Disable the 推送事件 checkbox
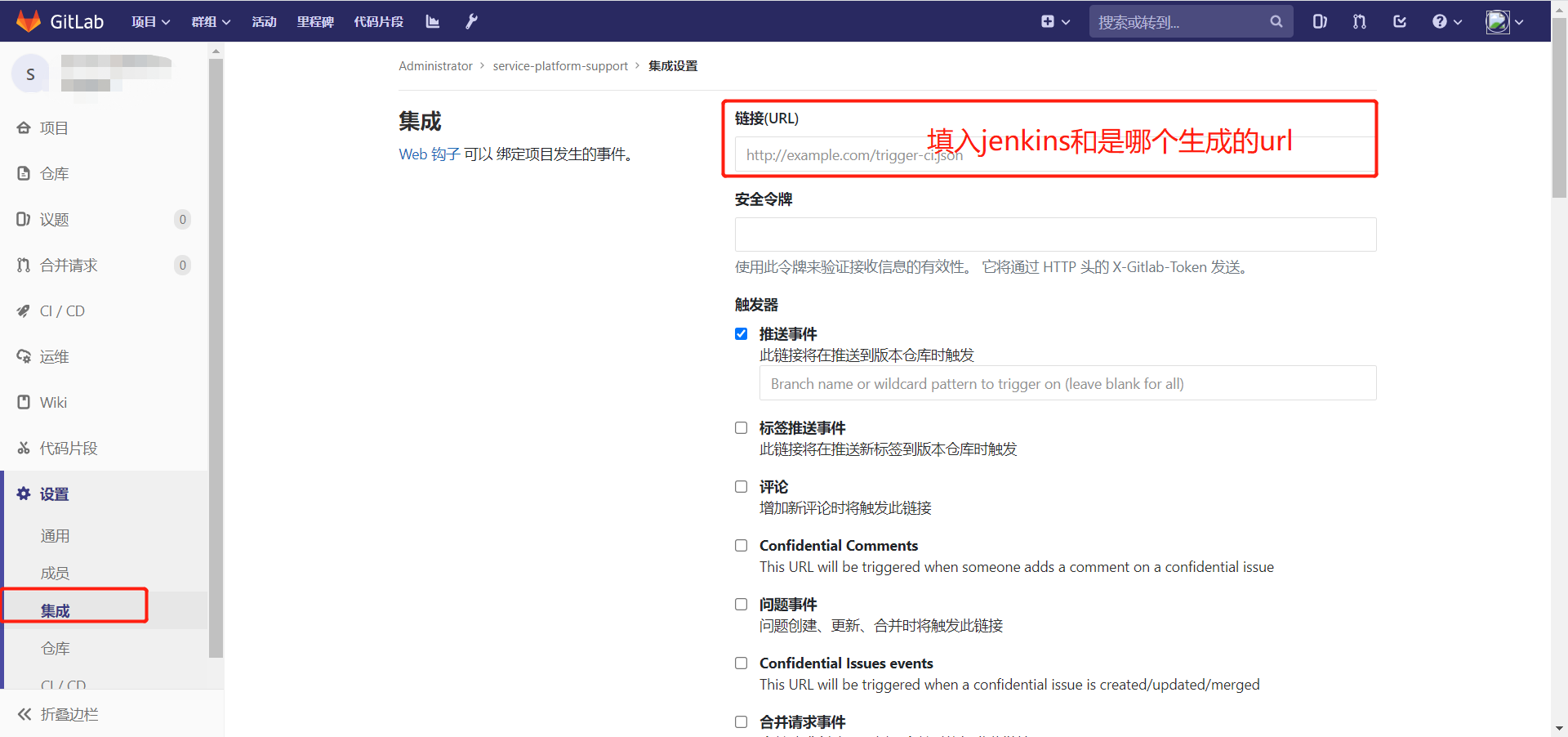This screenshot has width=1568, height=737. (741, 333)
